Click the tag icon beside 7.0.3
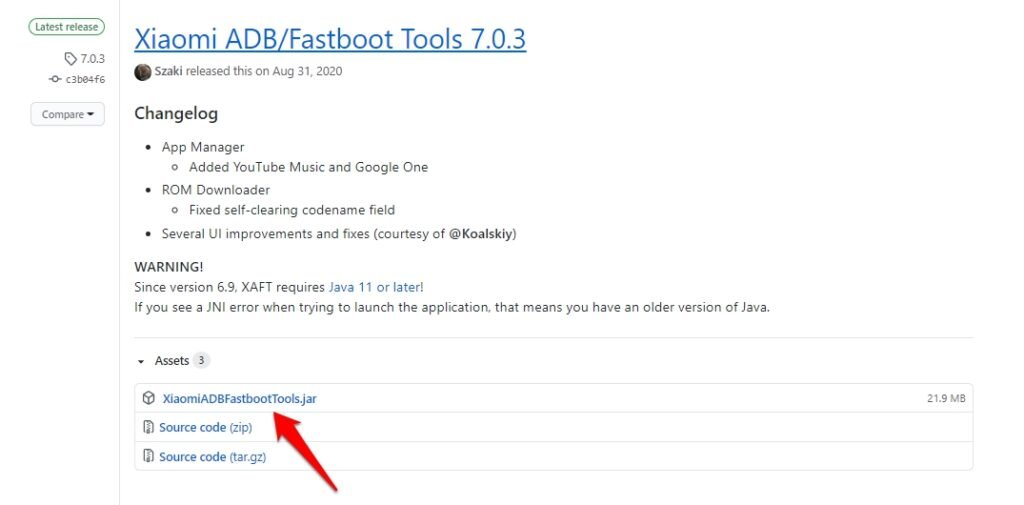 (71, 59)
